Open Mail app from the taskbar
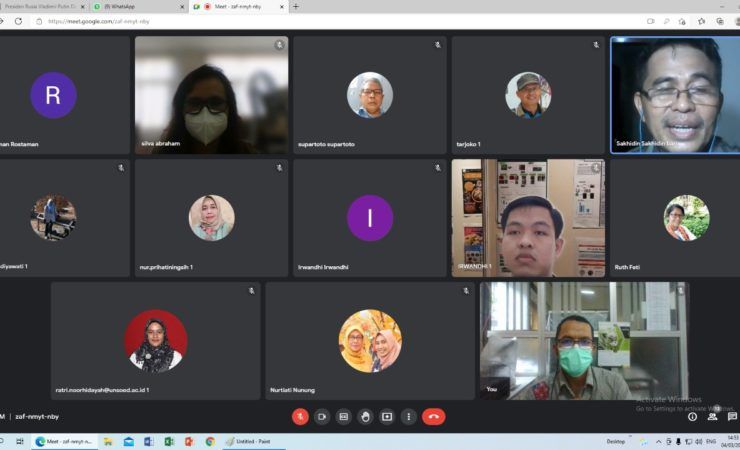740x450 pixels. click(128, 442)
